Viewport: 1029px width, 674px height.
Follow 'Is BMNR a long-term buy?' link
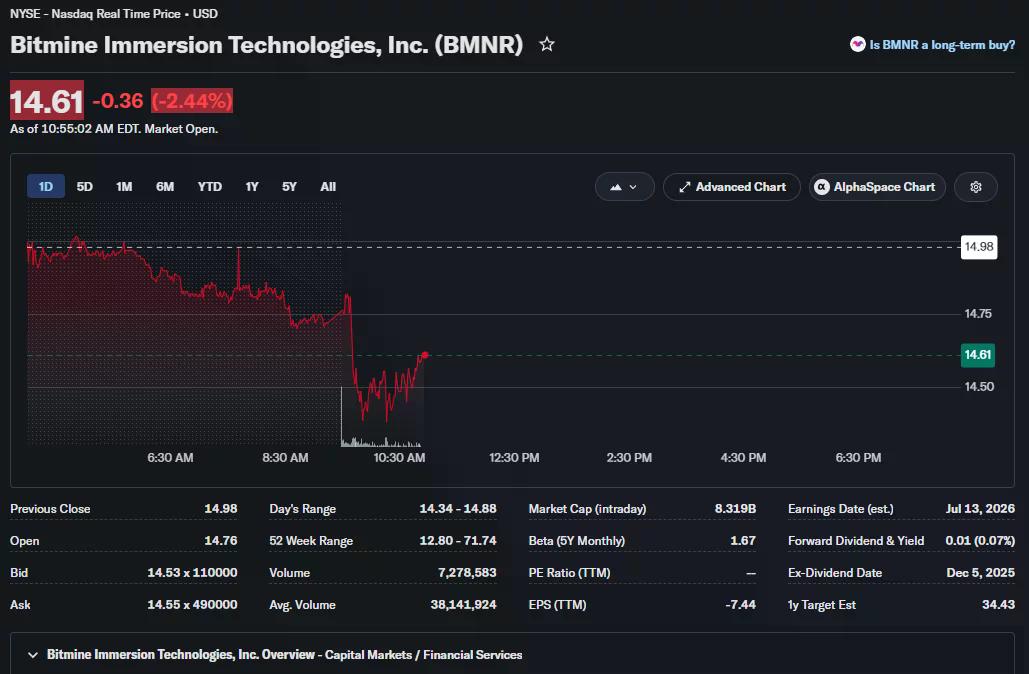point(942,45)
